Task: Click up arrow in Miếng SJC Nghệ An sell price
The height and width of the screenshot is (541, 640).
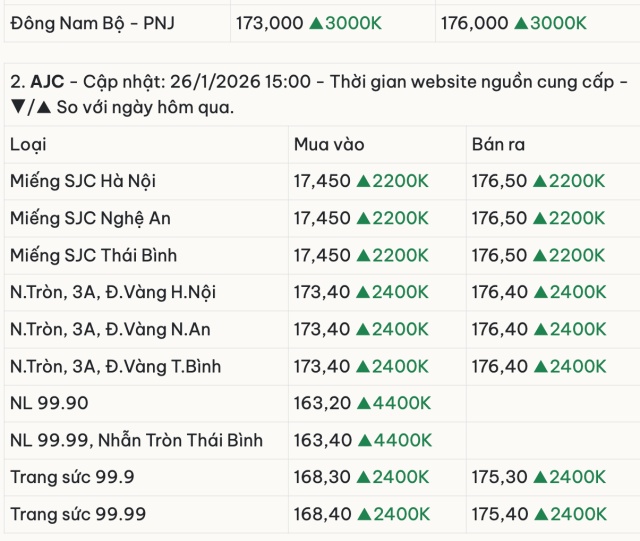Action: [542, 218]
